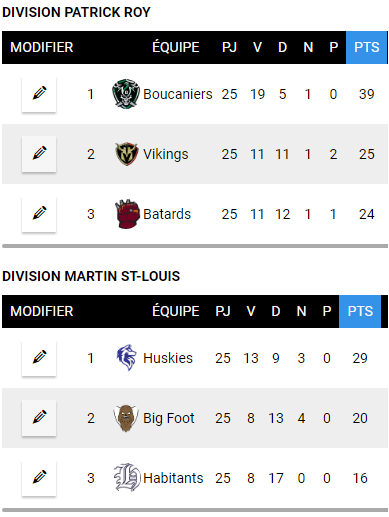389x517 pixels.
Task: Open the Huskies team name link
Action: 168,358
